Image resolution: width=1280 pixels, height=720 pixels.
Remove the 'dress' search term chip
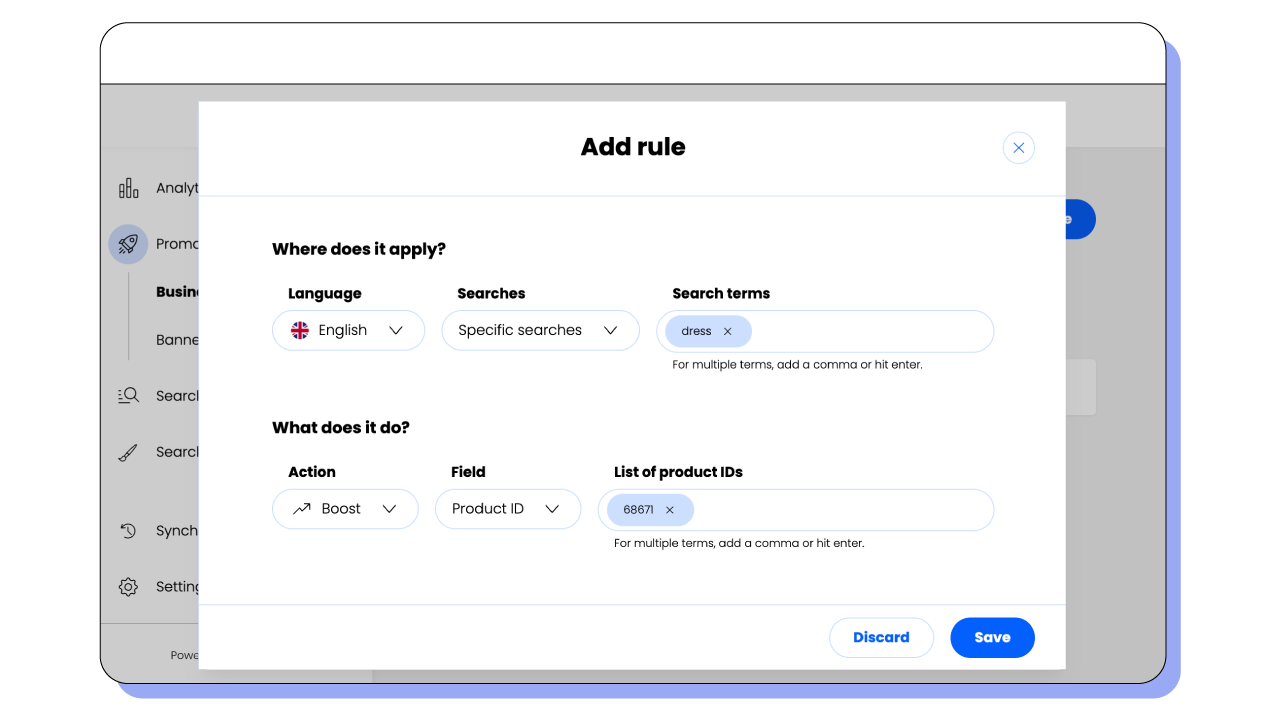click(727, 331)
